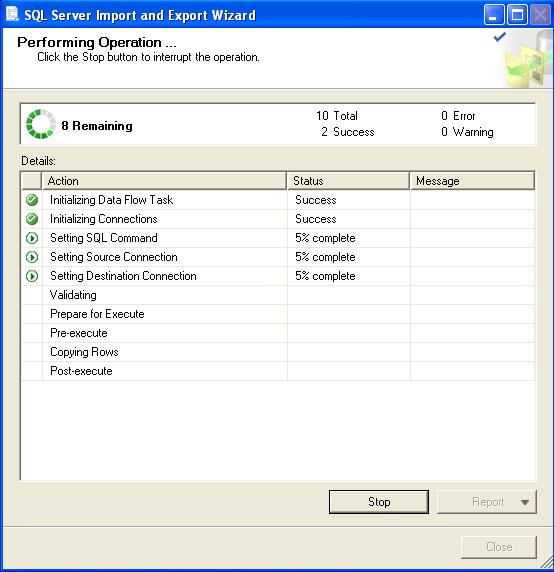The width and height of the screenshot is (554, 572).
Task: Select the Prepare for Execute row
Action: (x=278, y=314)
